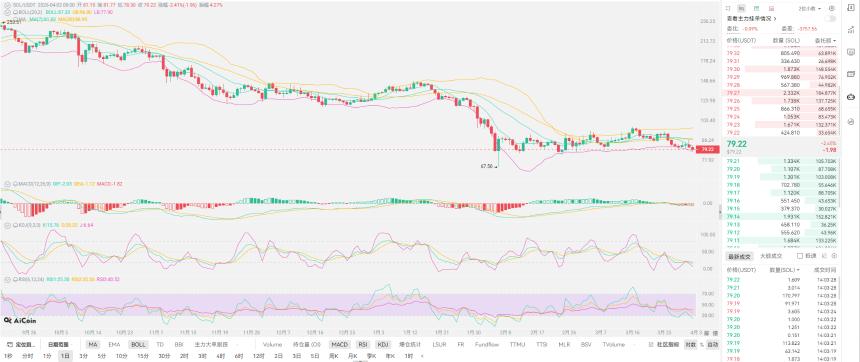
Task: Click the 79.27 ask row in order book
Action: point(781,93)
